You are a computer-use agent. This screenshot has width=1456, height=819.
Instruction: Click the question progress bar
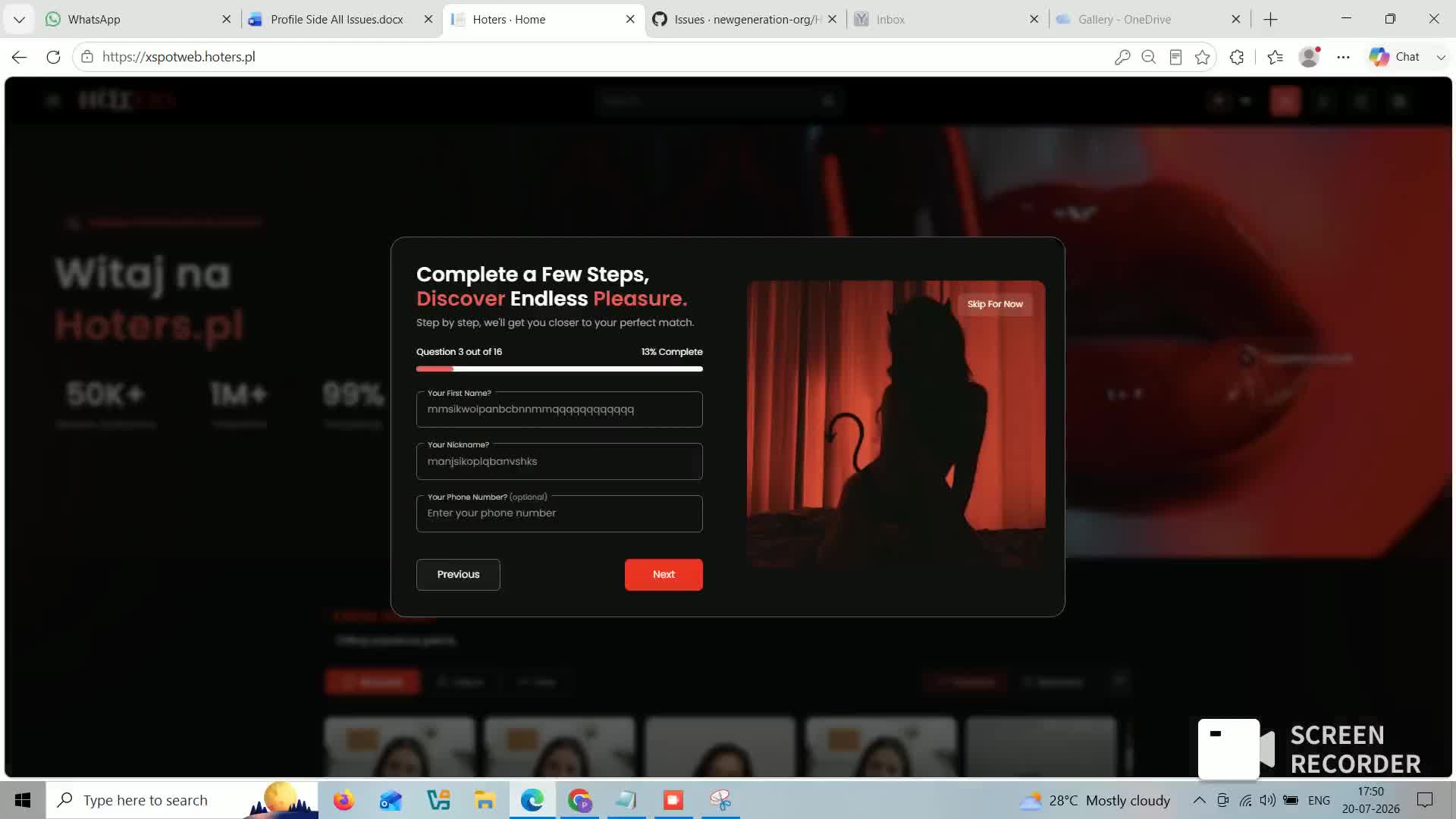560,369
